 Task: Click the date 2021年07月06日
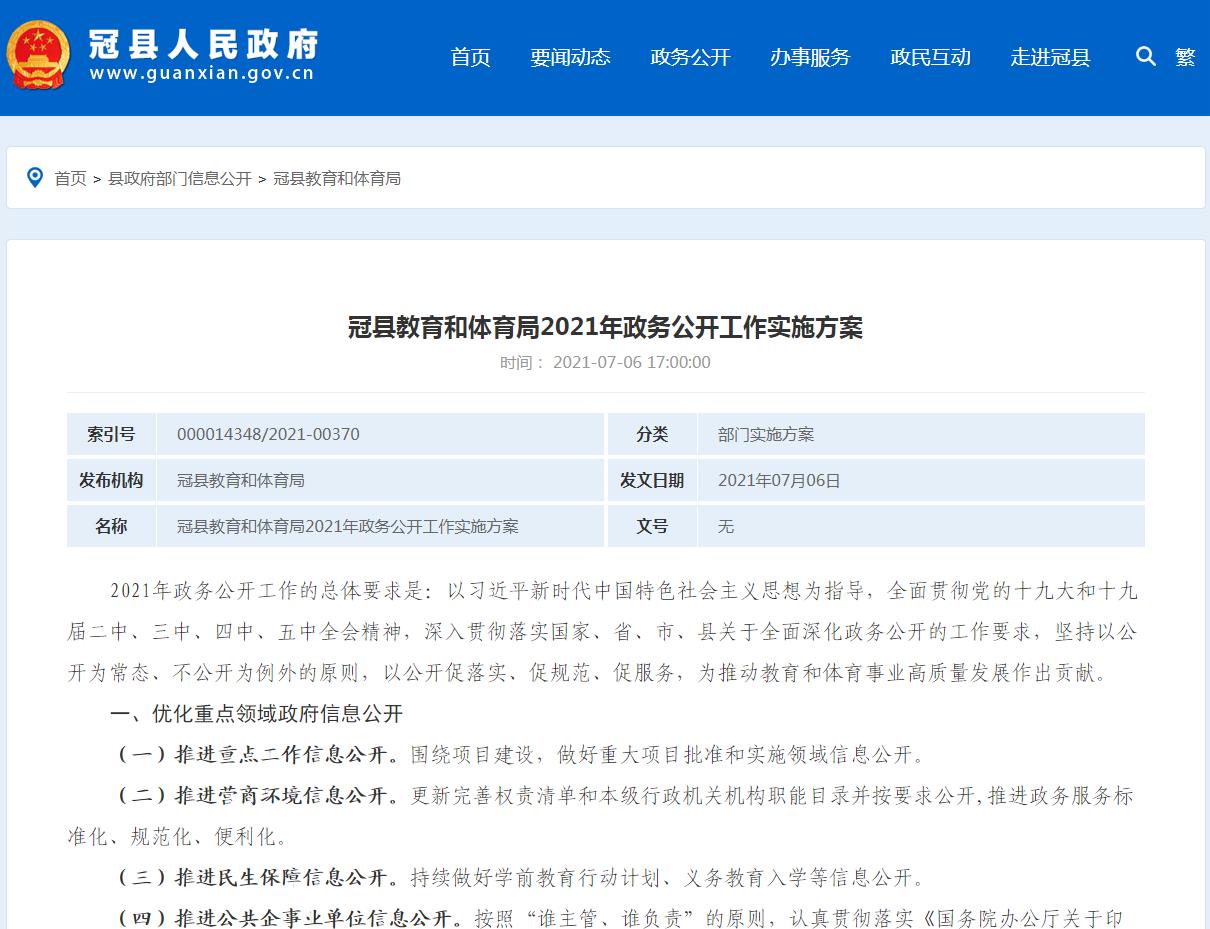(x=779, y=480)
